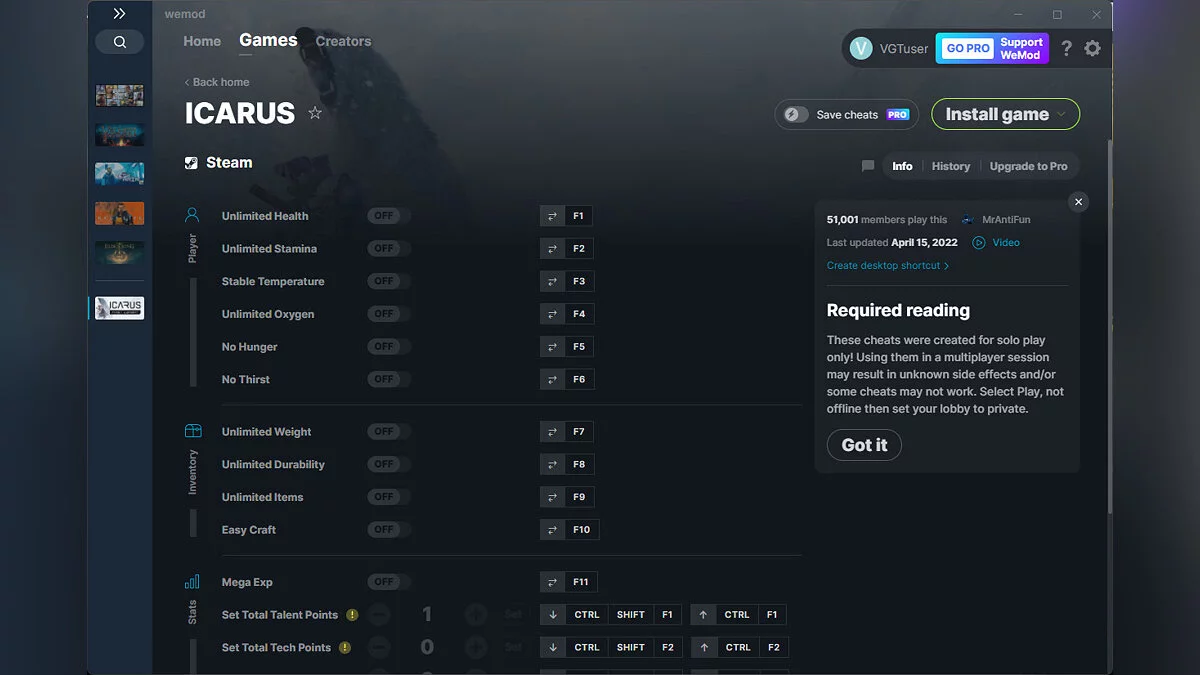Enable Unlimited Oxygen toggle
The image size is (1200, 675).
pyautogui.click(x=388, y=314)
